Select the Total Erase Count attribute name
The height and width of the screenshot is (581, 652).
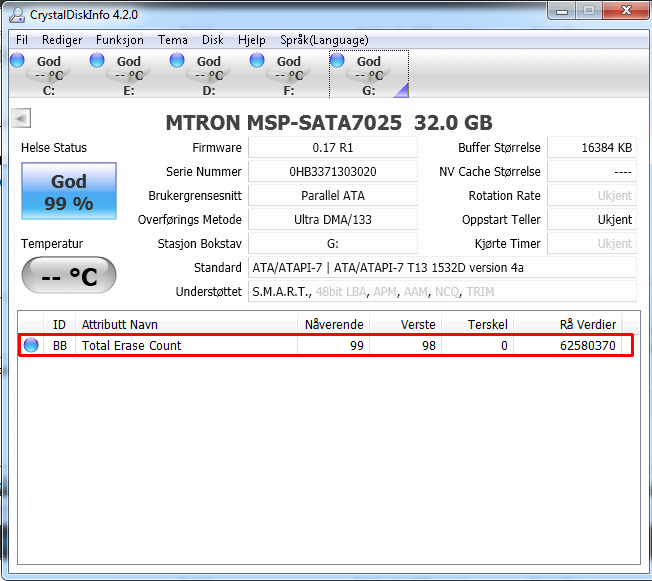click(131, 346)
